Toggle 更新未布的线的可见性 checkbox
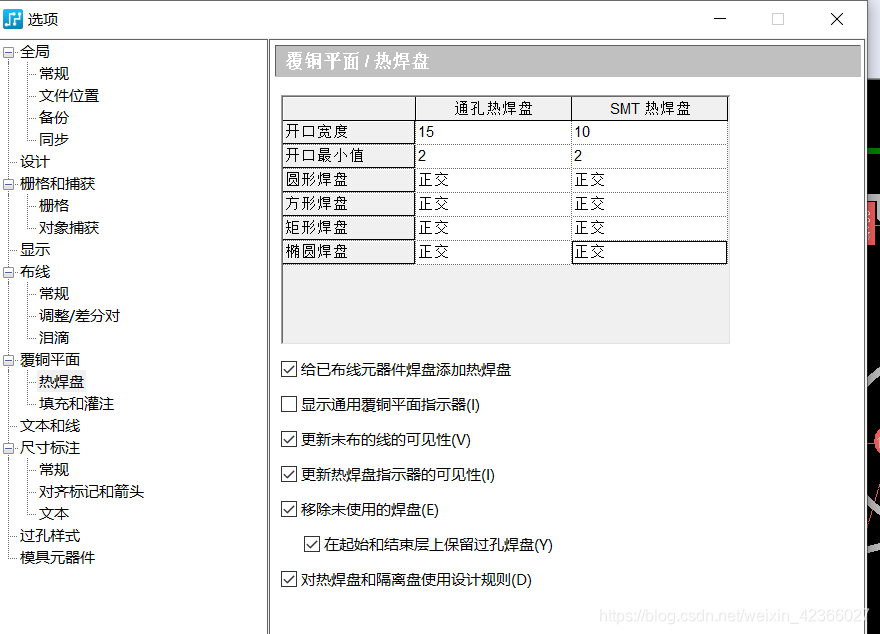The image size is (880, 634). (x=288, y=439)
